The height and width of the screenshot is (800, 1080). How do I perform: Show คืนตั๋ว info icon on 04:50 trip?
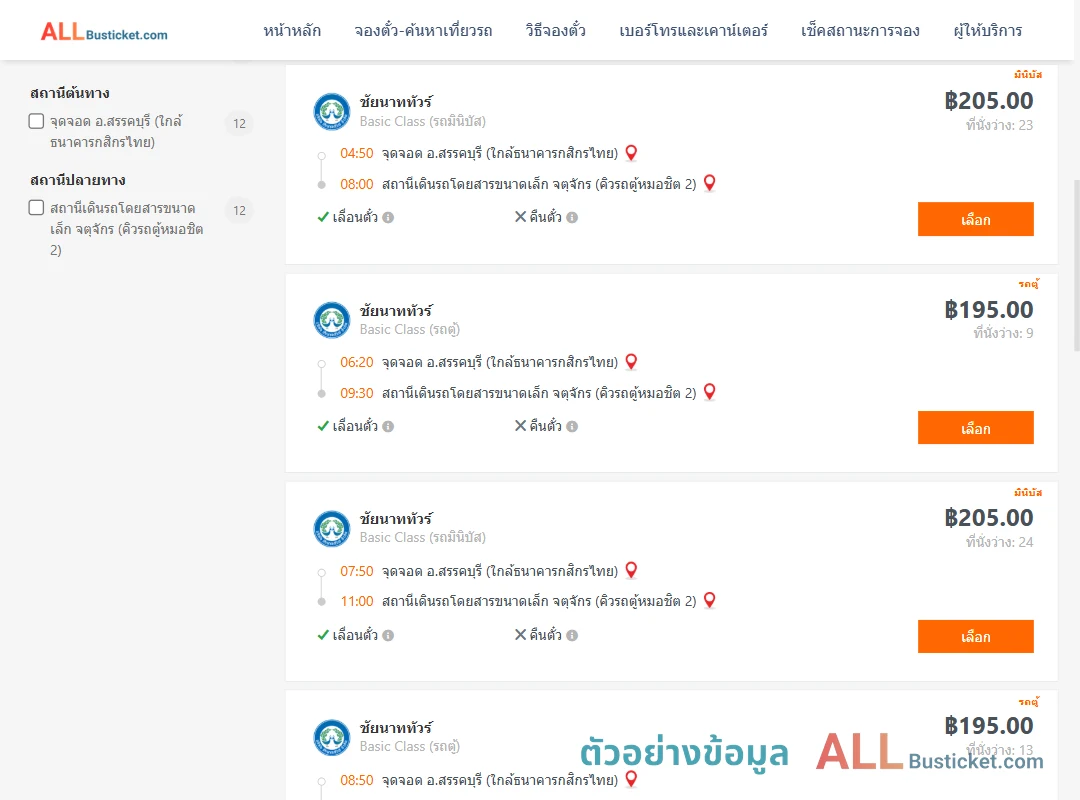click(572, 218)
